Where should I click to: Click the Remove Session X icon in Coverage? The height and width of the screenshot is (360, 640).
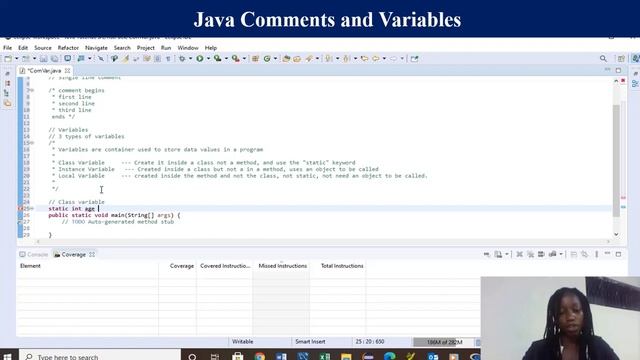[519, 254]
